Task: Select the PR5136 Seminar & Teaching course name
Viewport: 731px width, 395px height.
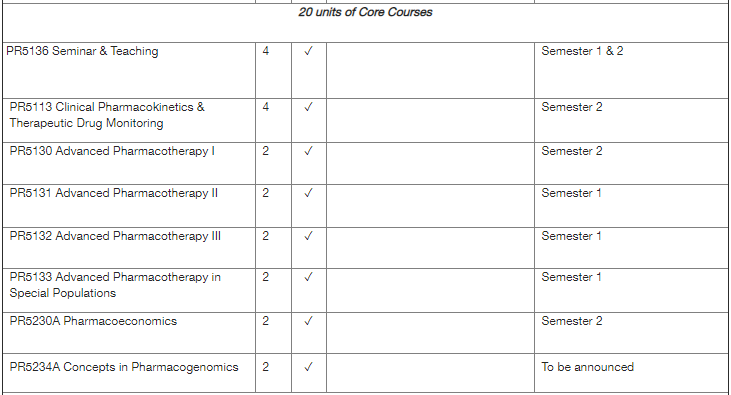Action: tap(82, 51)
